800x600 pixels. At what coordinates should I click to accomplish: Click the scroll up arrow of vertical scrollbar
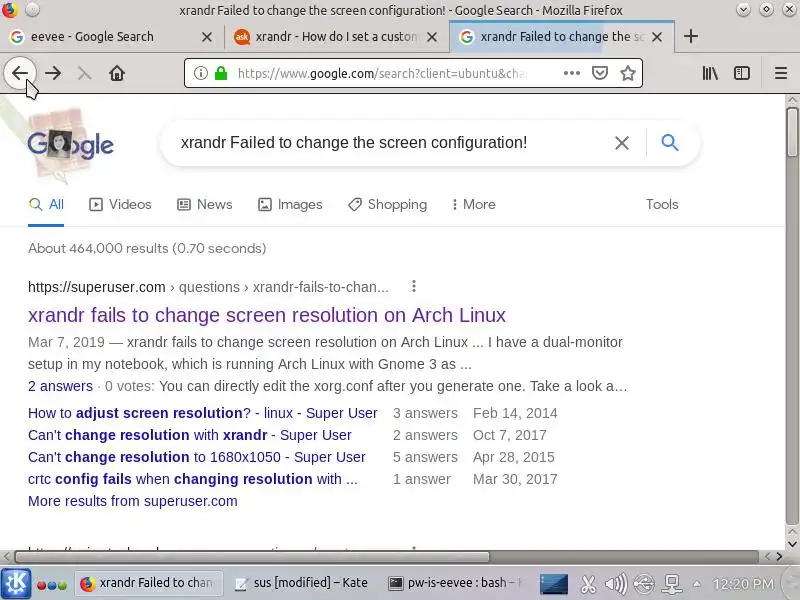click(792, 100)
